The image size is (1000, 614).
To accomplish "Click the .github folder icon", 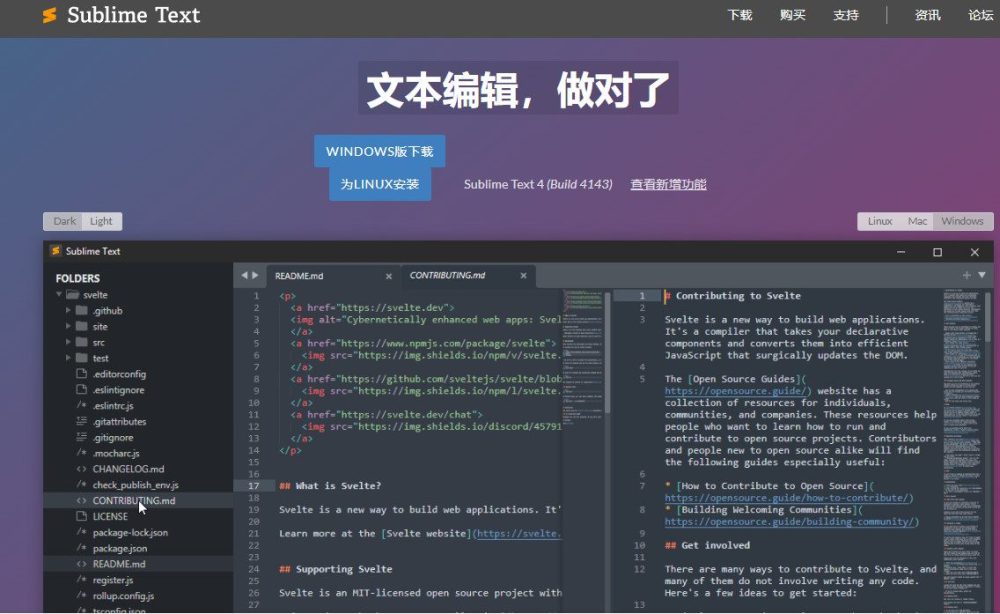I will pos(82,311).
